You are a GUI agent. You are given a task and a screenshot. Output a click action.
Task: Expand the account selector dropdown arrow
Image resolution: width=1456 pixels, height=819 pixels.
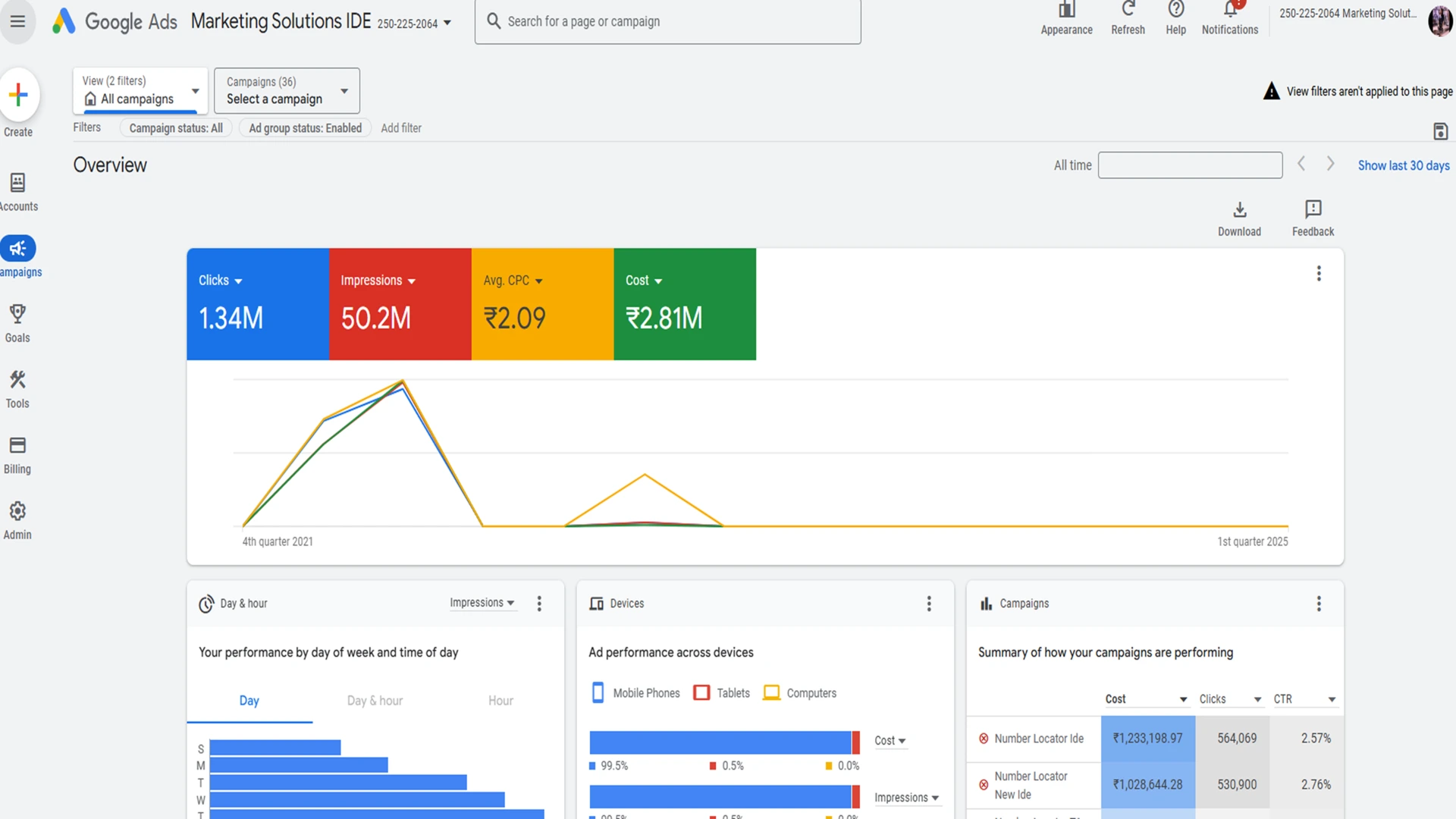[447, 23]
